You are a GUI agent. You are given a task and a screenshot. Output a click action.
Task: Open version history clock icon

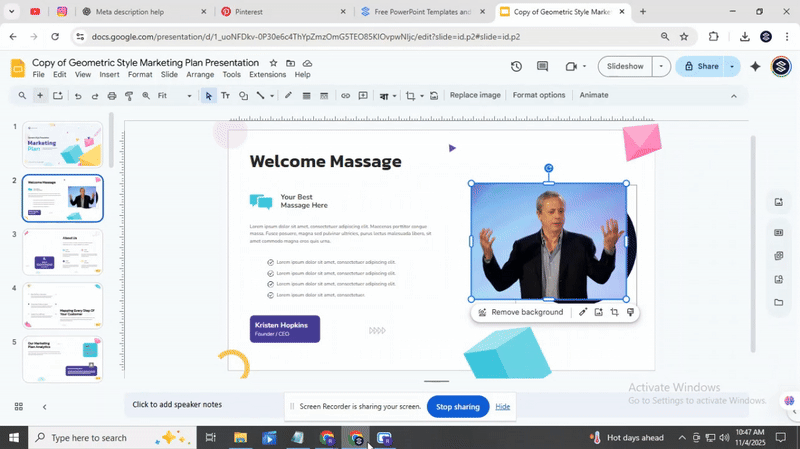(x=516, y=66)
